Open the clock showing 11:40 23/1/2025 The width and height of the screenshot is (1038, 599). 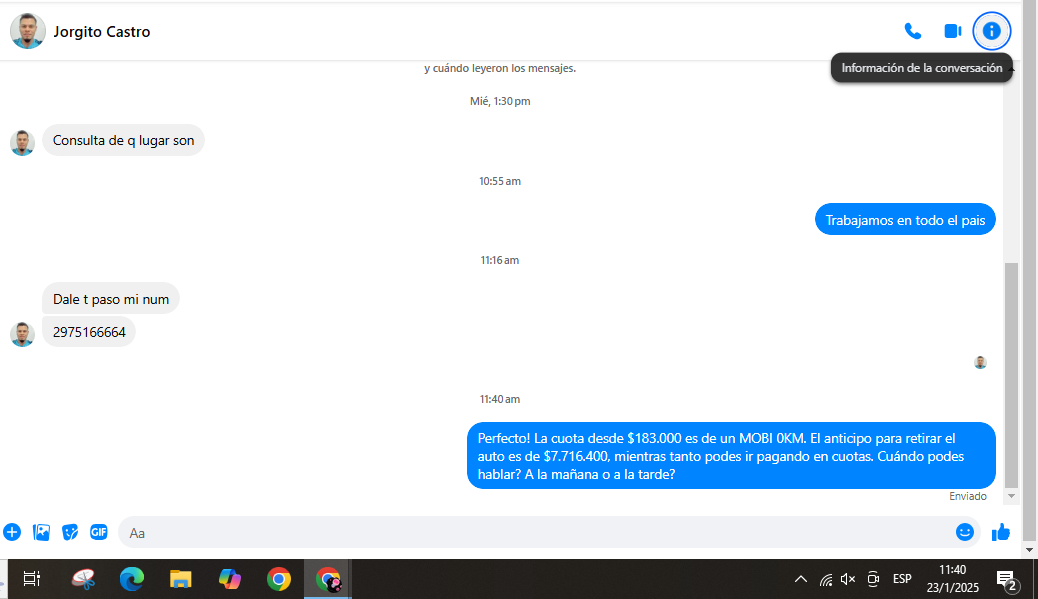[952, 578]
